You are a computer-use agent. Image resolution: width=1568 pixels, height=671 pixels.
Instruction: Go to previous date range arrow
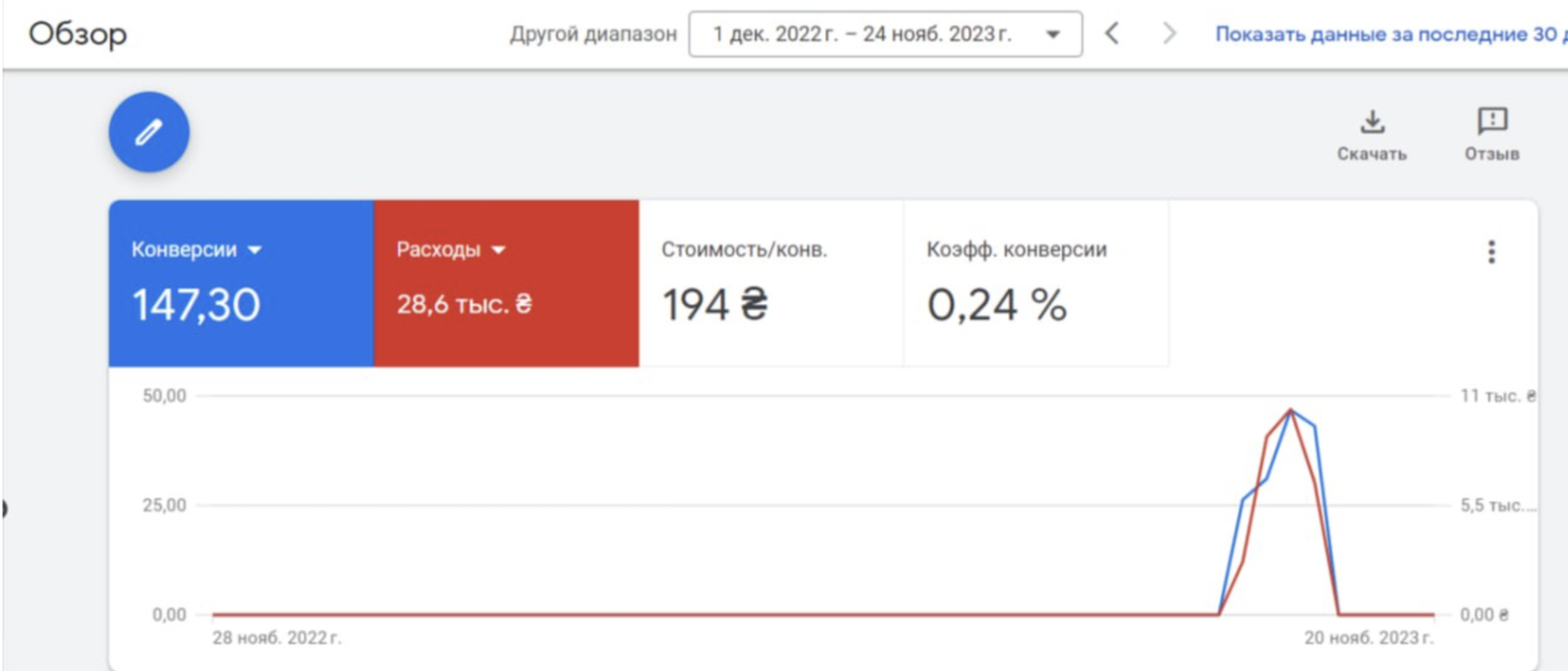pyautogui.click(x=1112, y=34)
